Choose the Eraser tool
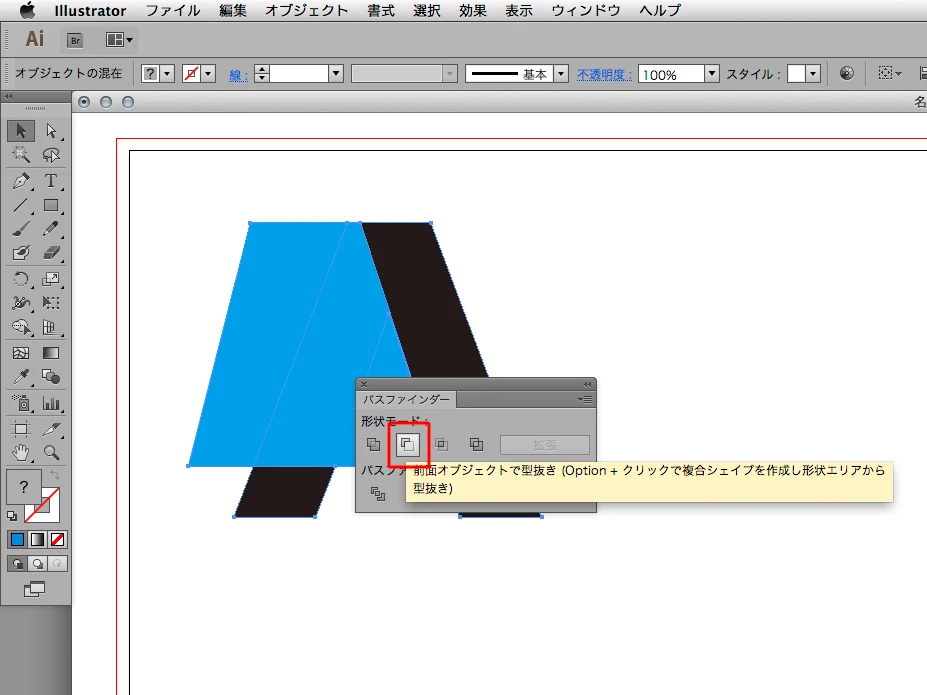Viewport: 927px width, 695px height. point(51,254)
